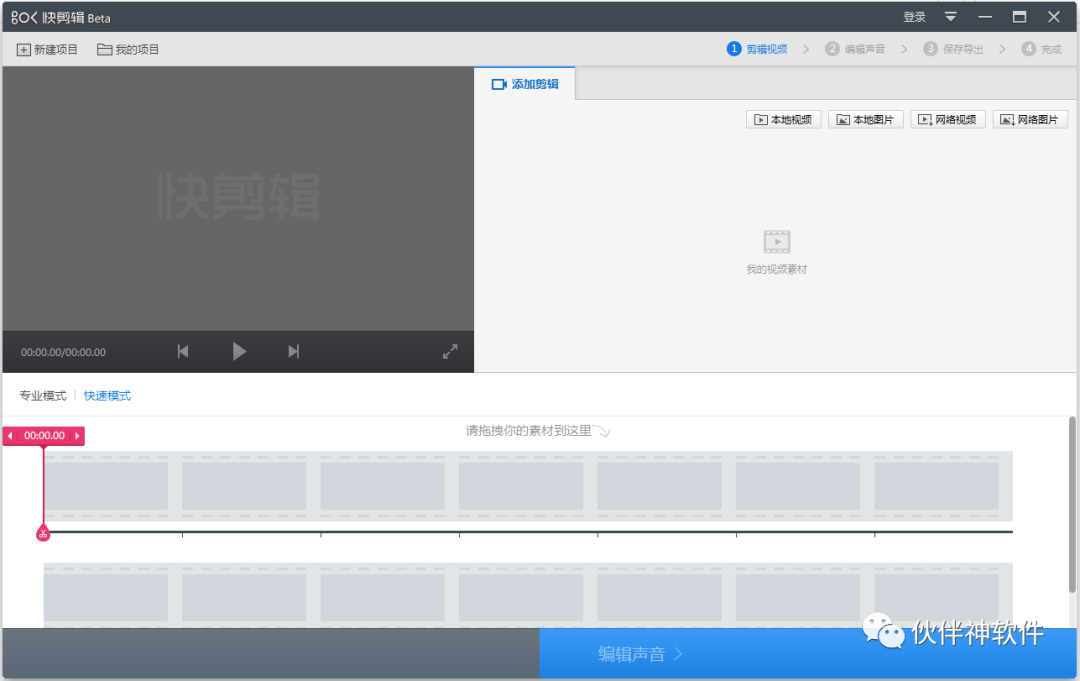The image size is (1080, 681).
Task: Switch to 专业模式
Action: [x=43, y=396]
